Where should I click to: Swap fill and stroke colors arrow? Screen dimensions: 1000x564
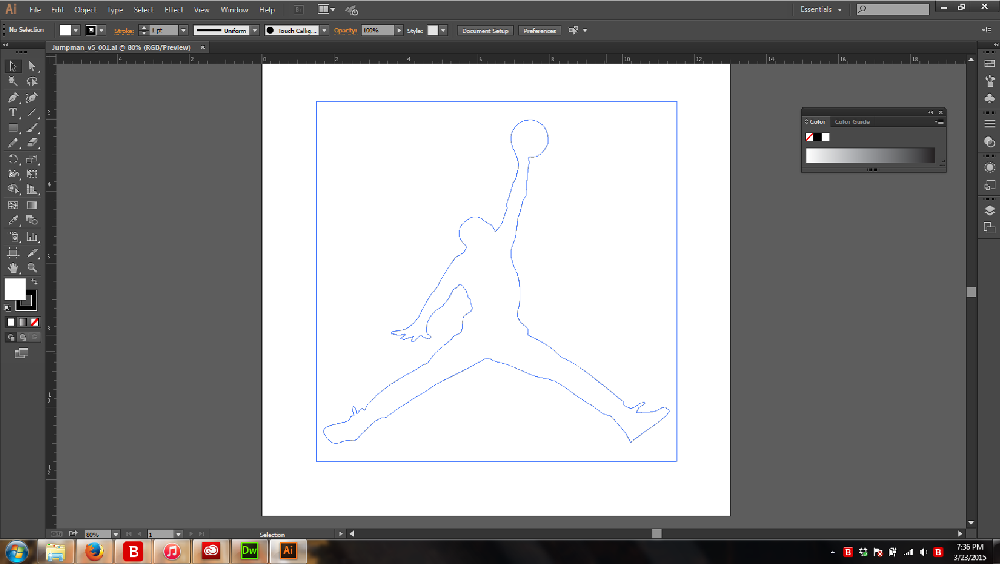[x=34, y=281]
